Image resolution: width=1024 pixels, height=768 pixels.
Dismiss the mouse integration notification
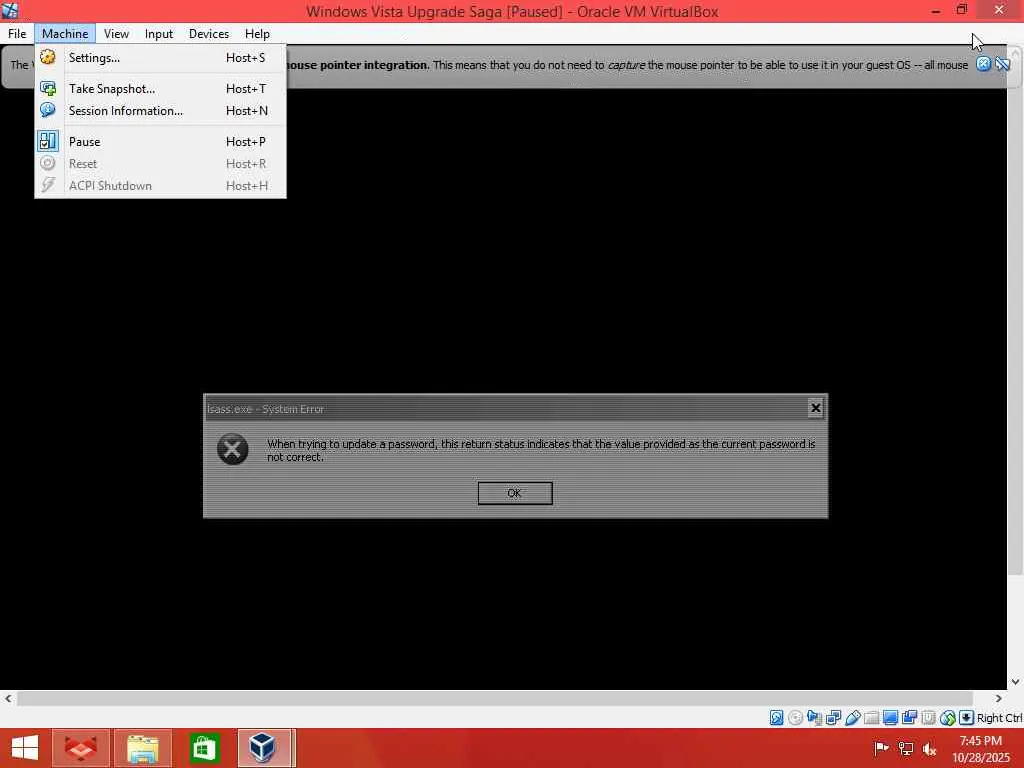pos(983,63)
